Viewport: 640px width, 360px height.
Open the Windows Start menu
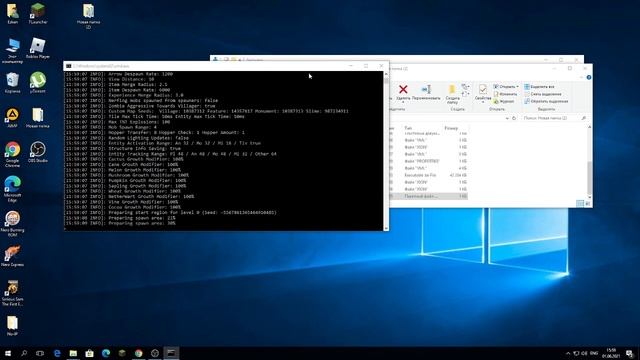point(8,353)
